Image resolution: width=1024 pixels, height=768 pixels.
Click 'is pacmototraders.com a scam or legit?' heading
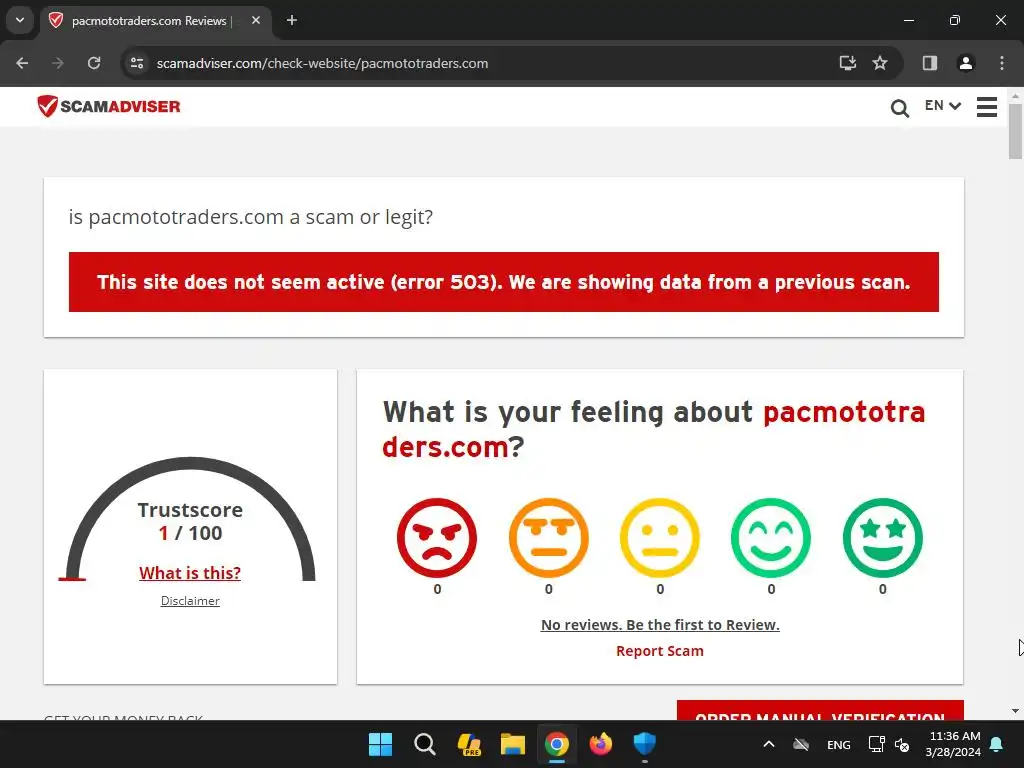[251, 216]
